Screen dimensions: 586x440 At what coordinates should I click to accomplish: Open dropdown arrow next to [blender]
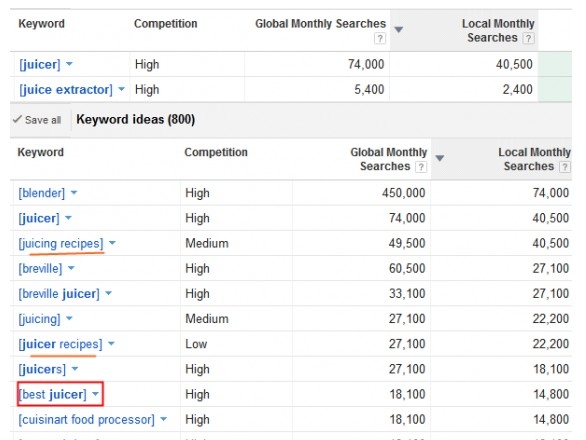74,193
